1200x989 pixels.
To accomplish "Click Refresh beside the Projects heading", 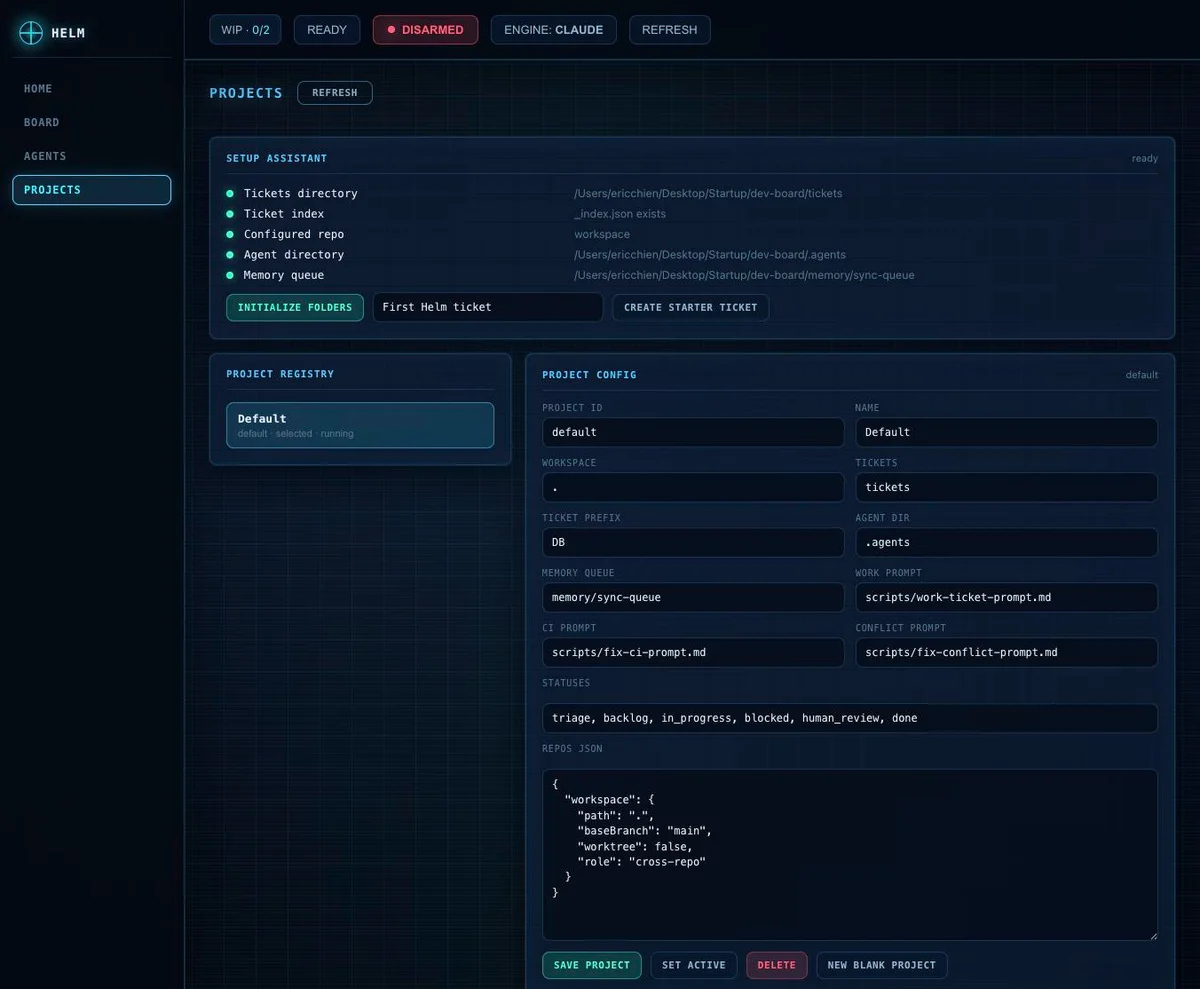I will 335,93.
